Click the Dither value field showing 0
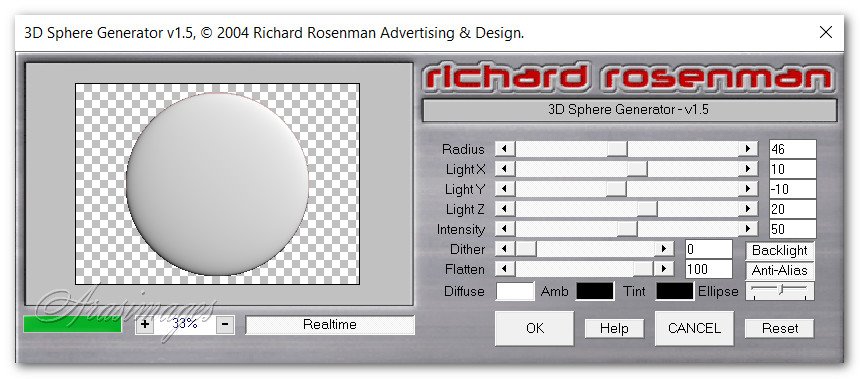 709,249
